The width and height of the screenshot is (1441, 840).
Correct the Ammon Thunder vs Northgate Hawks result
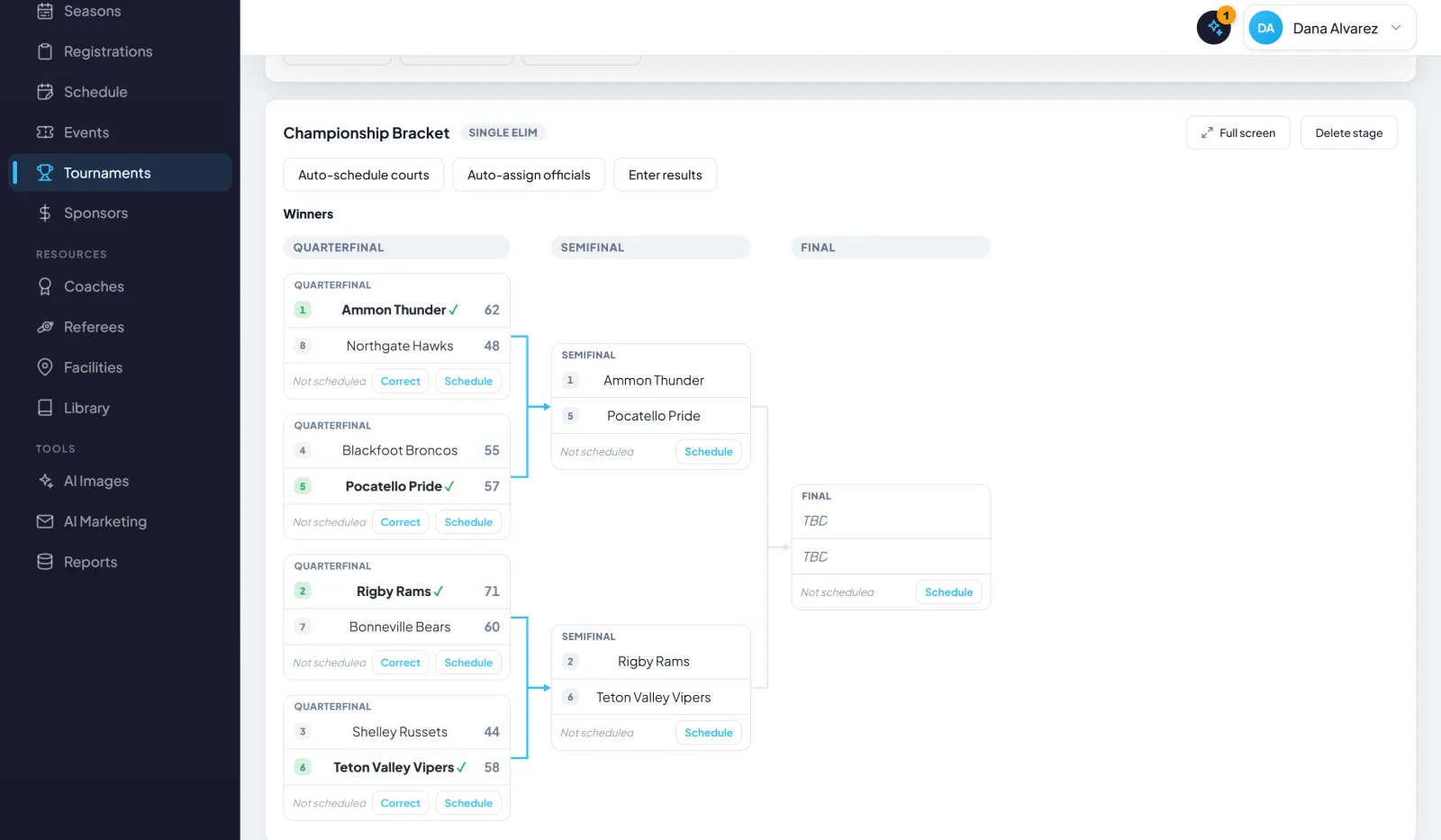(x=401, y=382)
